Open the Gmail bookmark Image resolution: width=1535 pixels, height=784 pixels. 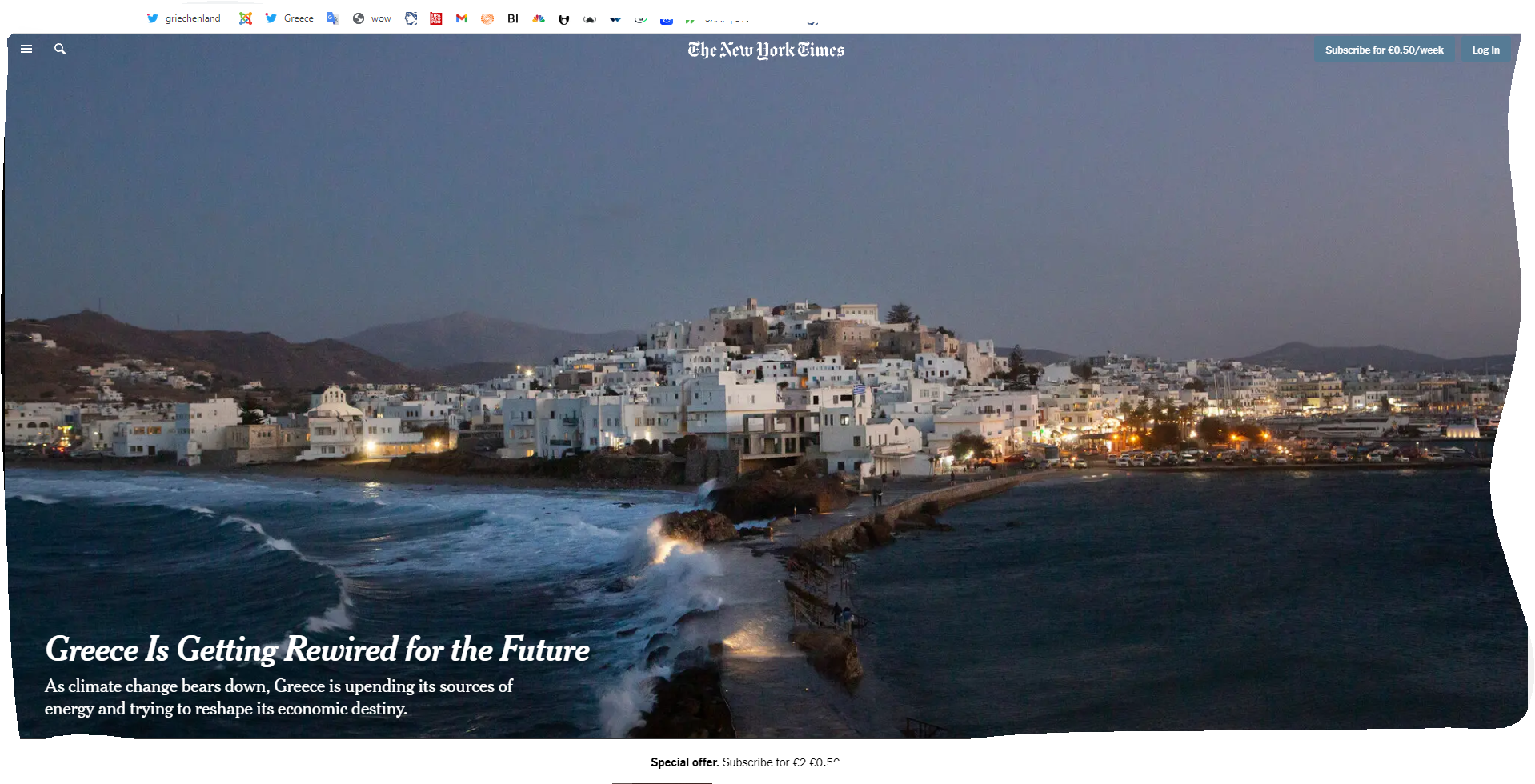[x=461, y=18]
